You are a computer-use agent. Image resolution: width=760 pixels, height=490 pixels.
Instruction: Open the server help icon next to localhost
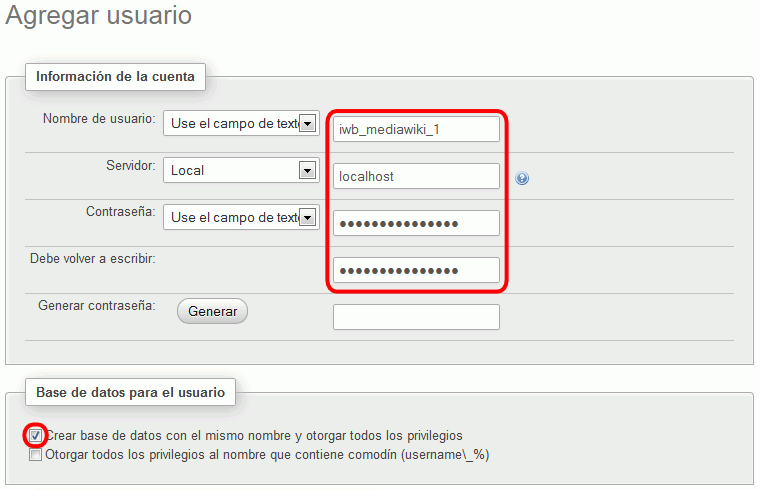(522, 178)
